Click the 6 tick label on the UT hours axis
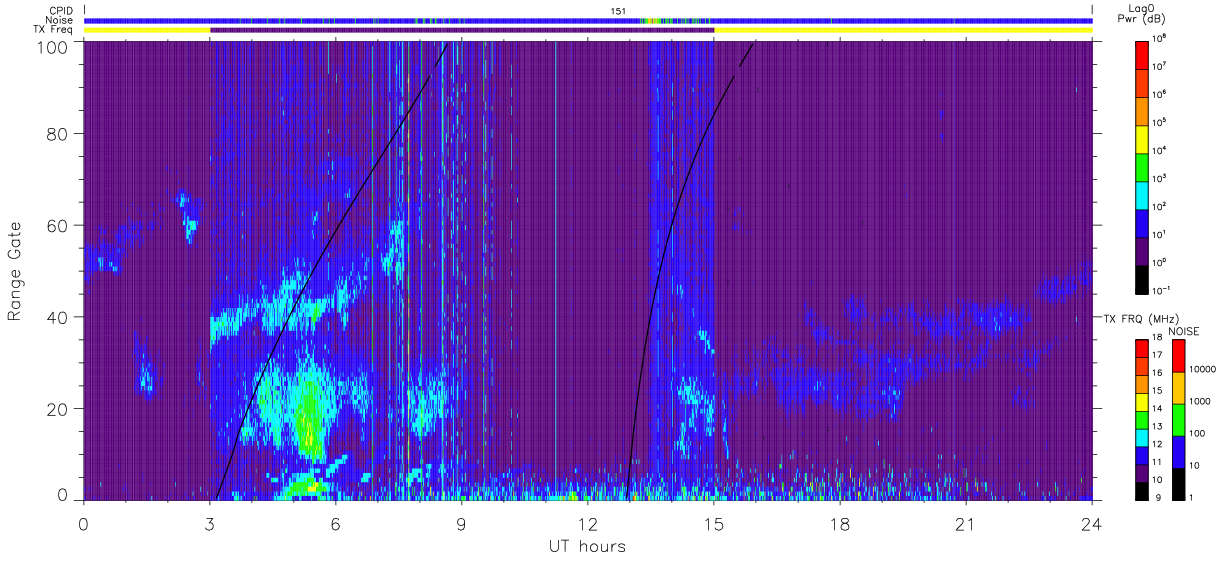This screenshot has width=1228, height=567. tap(336, 523)
